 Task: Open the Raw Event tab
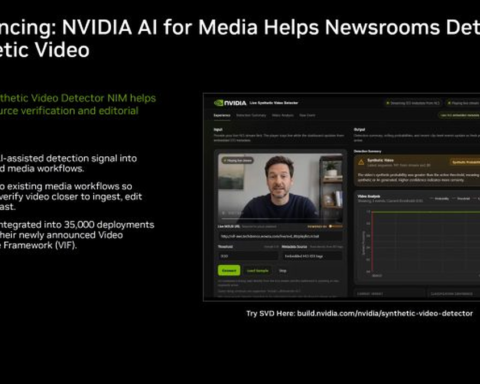[307, 115]
